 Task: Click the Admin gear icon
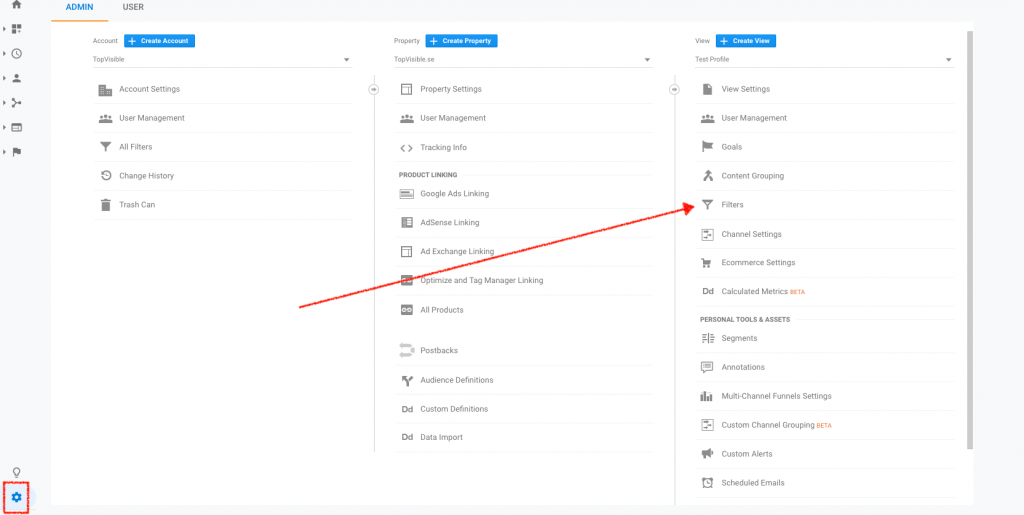[16, 497]
